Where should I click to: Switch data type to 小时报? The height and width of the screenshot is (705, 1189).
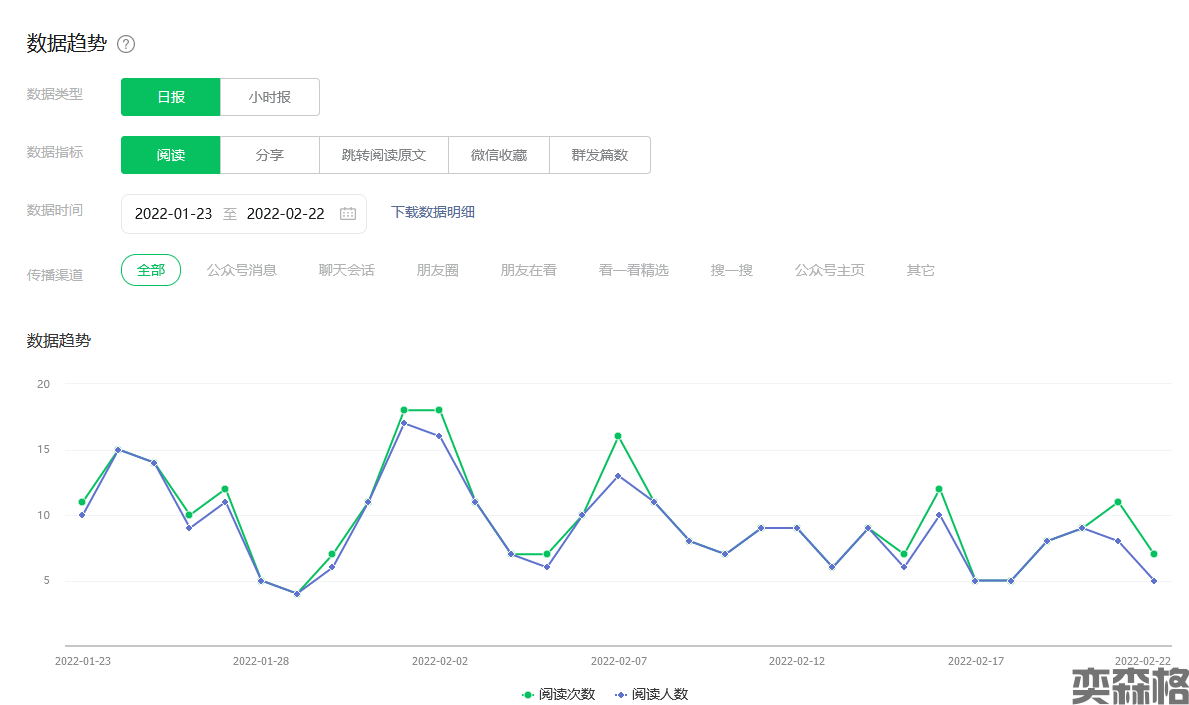pos(270,97)
